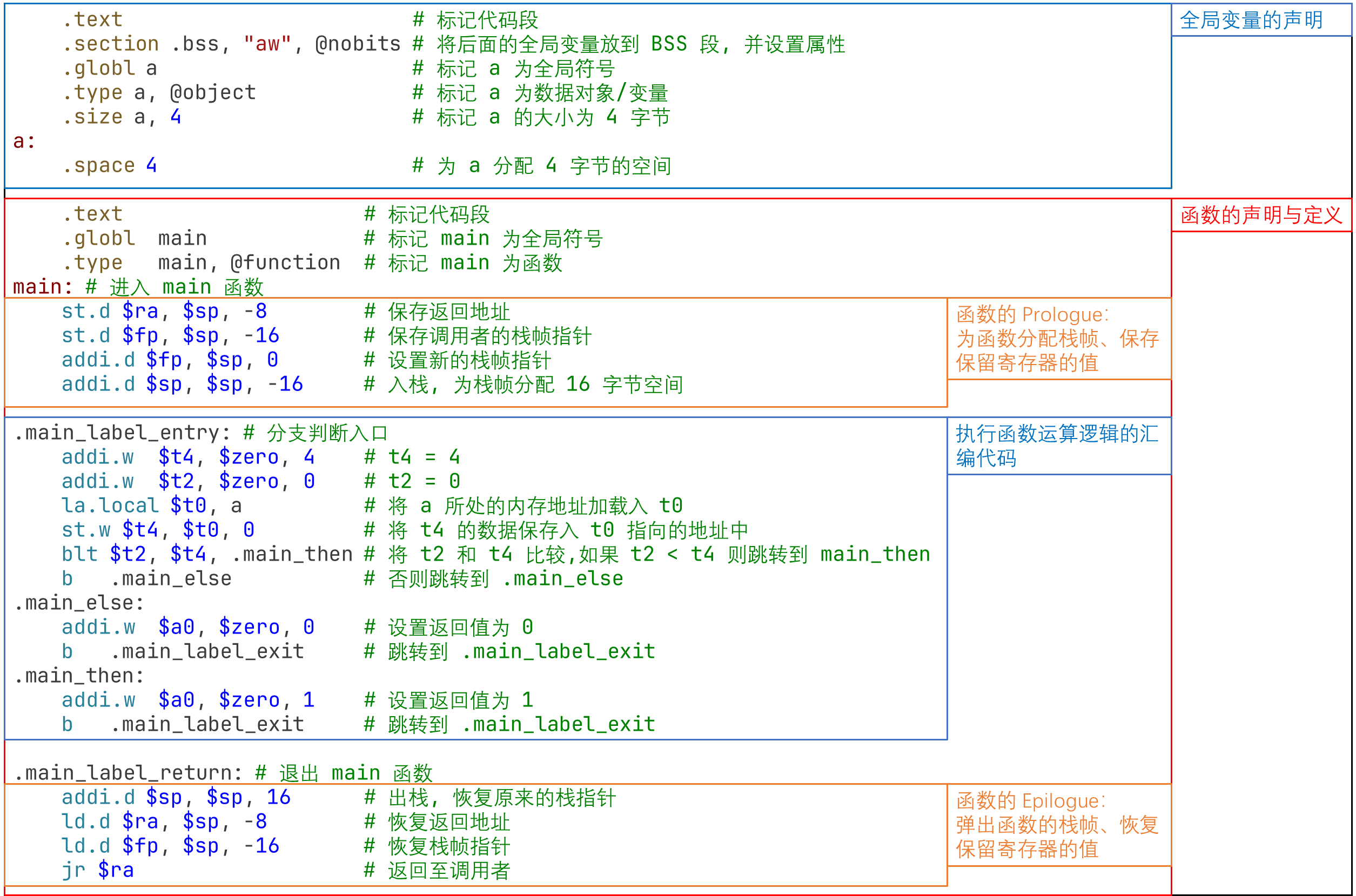Select 'addi.w $t2, $zero, 0' instruction
This screenshot has width=1356, height=896.
(188, 481)
